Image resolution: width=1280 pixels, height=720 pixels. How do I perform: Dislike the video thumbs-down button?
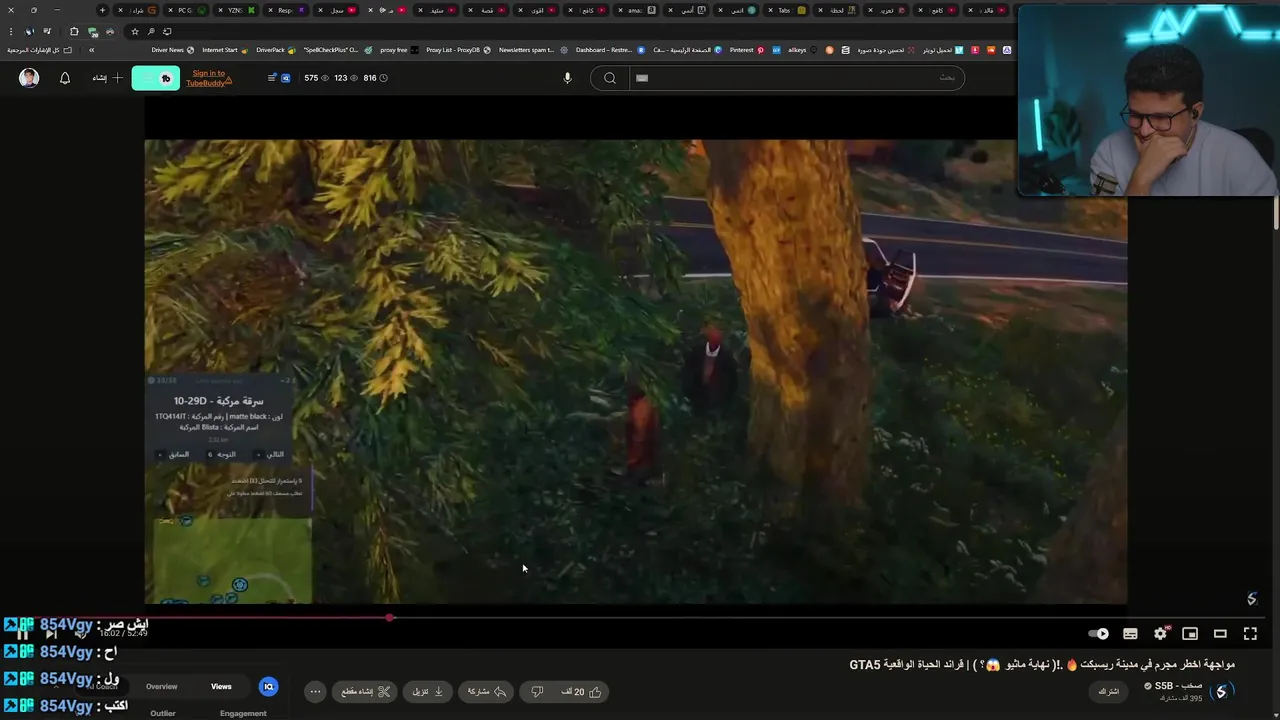click(x=537, y=692)
